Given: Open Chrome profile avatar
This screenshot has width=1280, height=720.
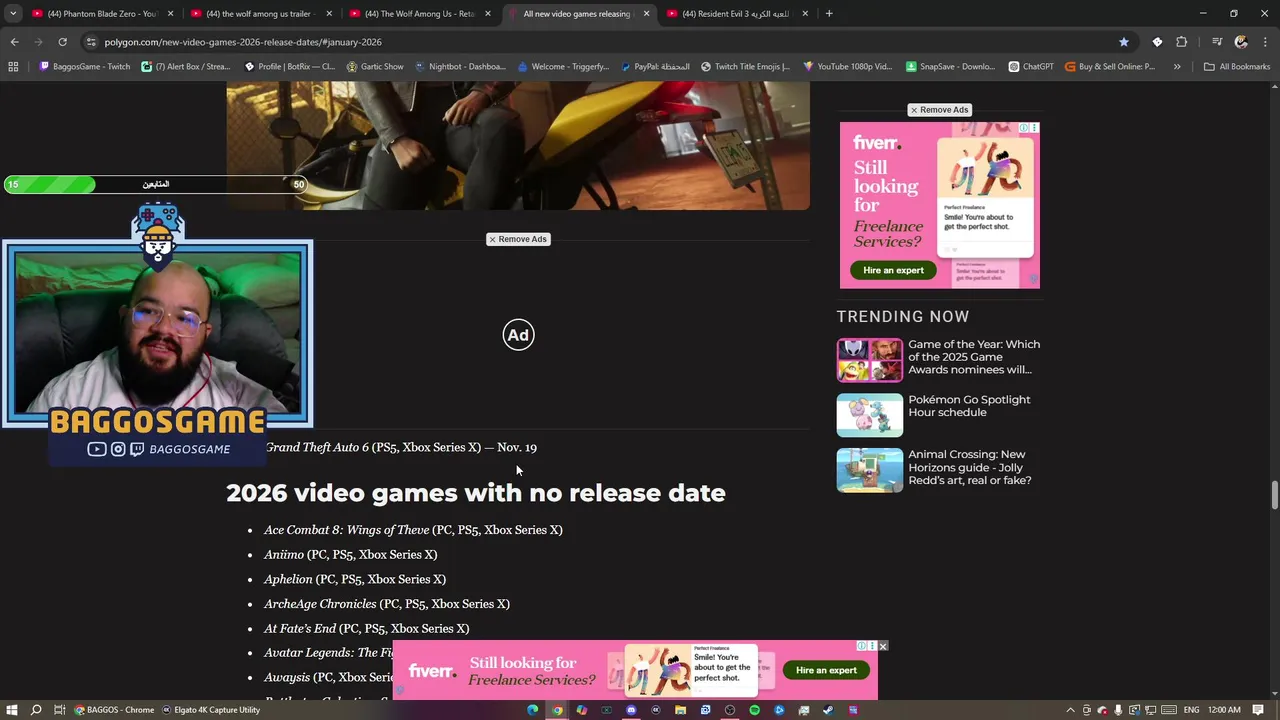Looking at the screenshot, I should click(1241, 42).
